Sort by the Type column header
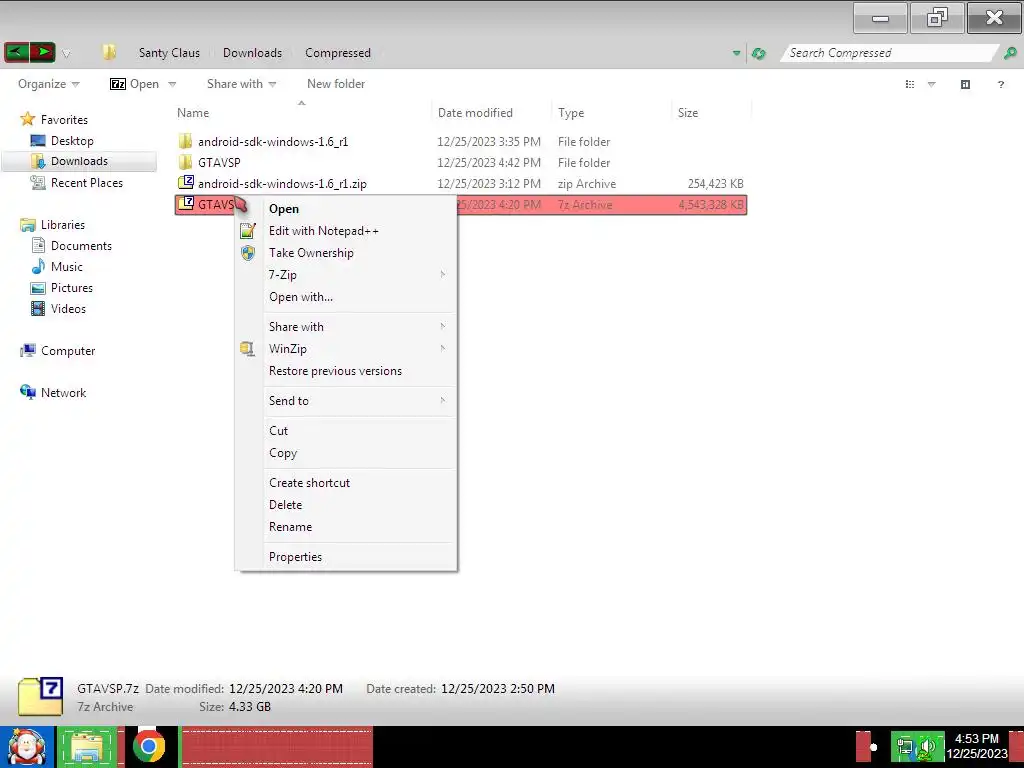Screen dimensions: 1024x768 (x=571, y=112)
